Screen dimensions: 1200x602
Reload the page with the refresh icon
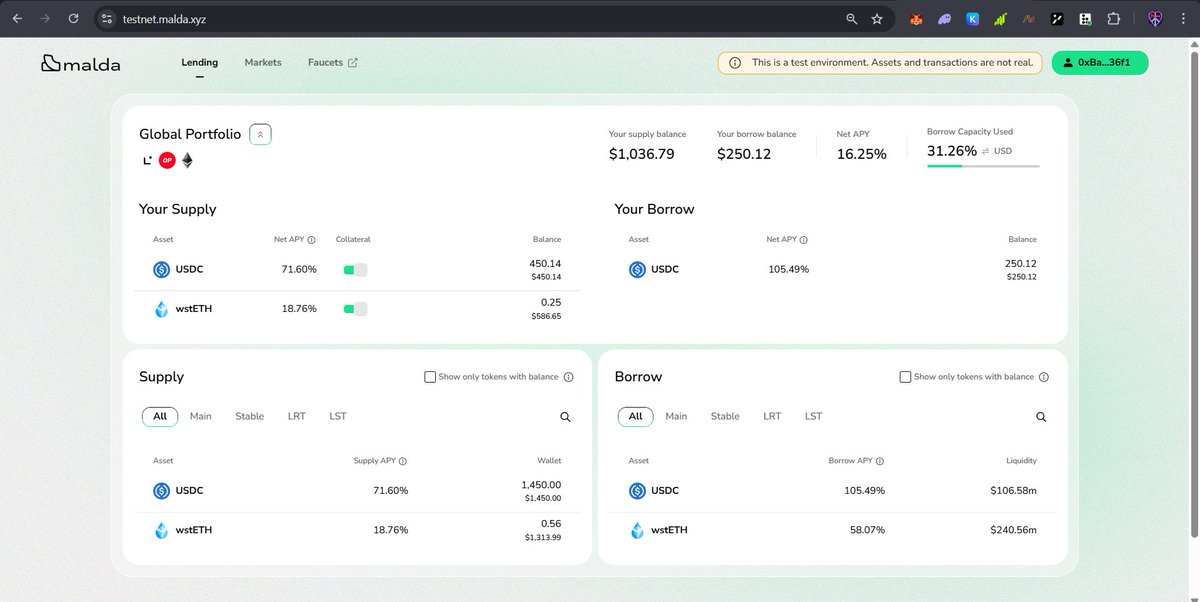point(74,18)
